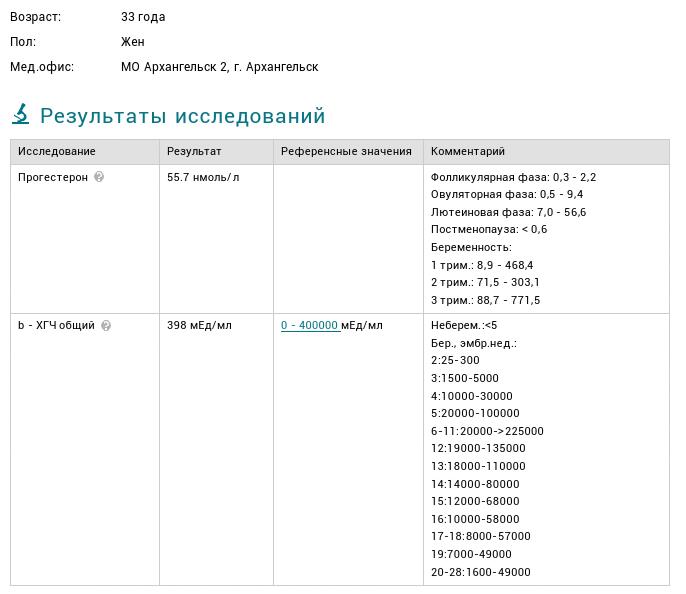Click the 14:14000-80000 range line
This screenshot has height=594, width=686.
(x=475, y=484)
